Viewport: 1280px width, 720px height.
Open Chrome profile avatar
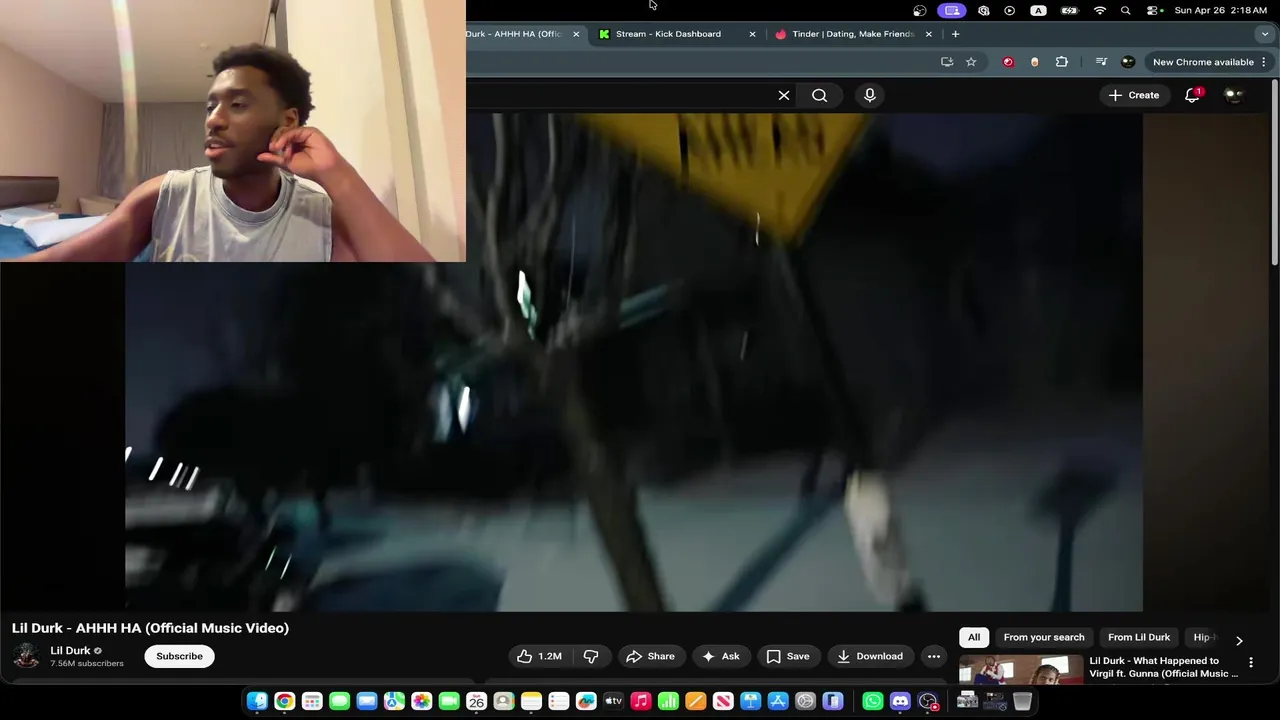(1128, 62)
